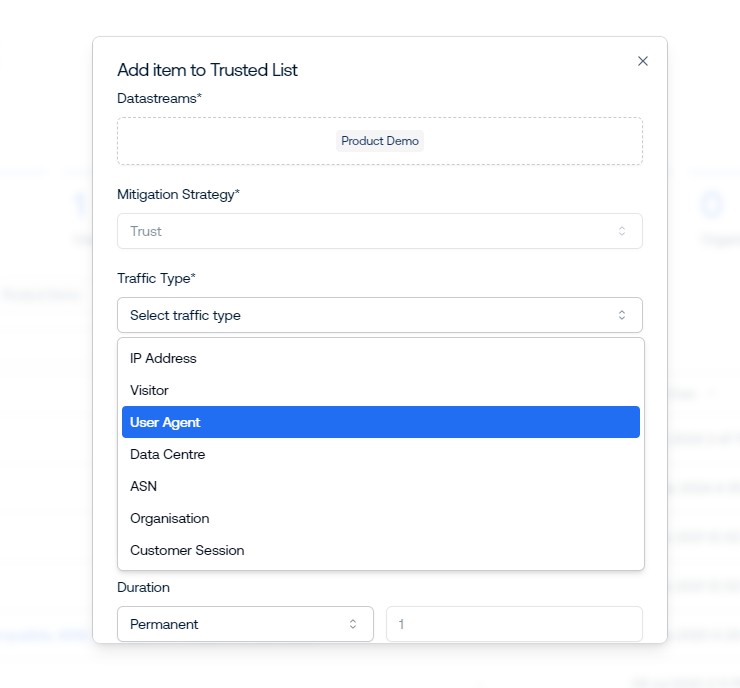
Task: Click the up-down arrows icon in the Traffic Type field
Action: pos(621,315)
